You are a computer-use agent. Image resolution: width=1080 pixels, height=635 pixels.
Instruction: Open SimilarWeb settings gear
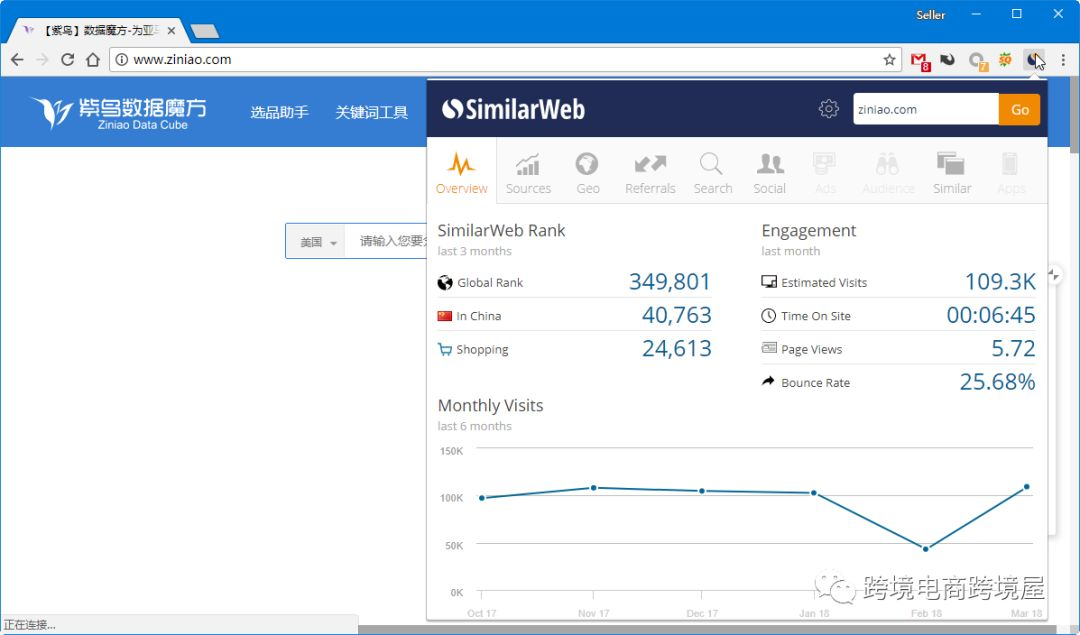829,109
